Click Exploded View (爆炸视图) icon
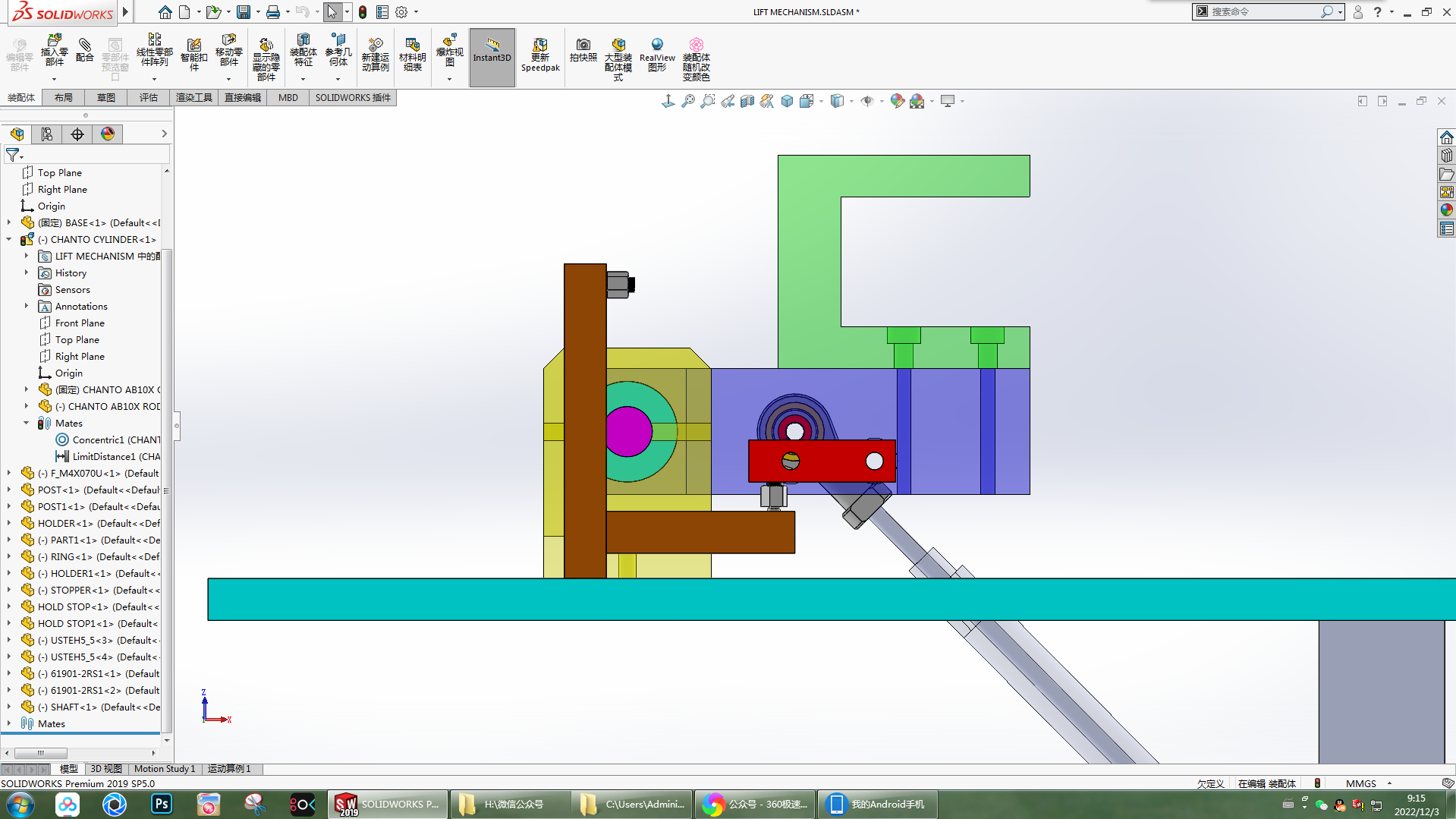The image size is (1456, 819). coord(449,50)
